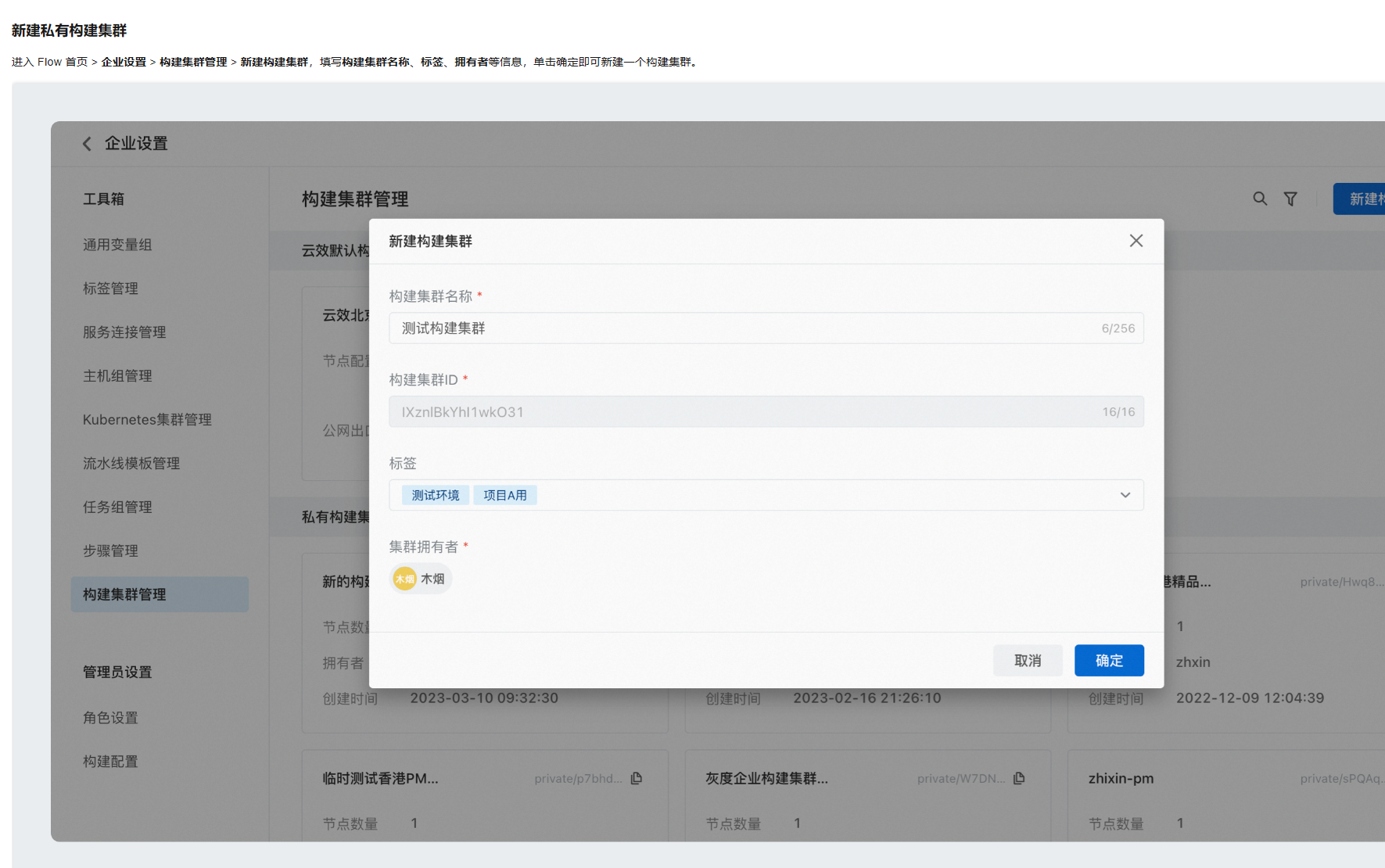This screenshot has width=1385, height=868.
Task: Navigate to 流水线模板管理
Action: pyautogui.click(x=131, y=464)
